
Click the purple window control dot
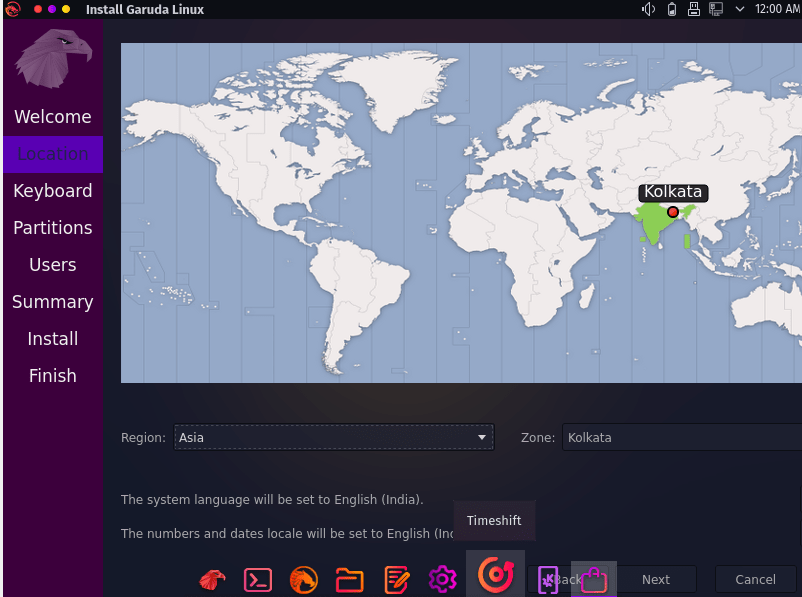pyautogui.click(x=52, y=9)
